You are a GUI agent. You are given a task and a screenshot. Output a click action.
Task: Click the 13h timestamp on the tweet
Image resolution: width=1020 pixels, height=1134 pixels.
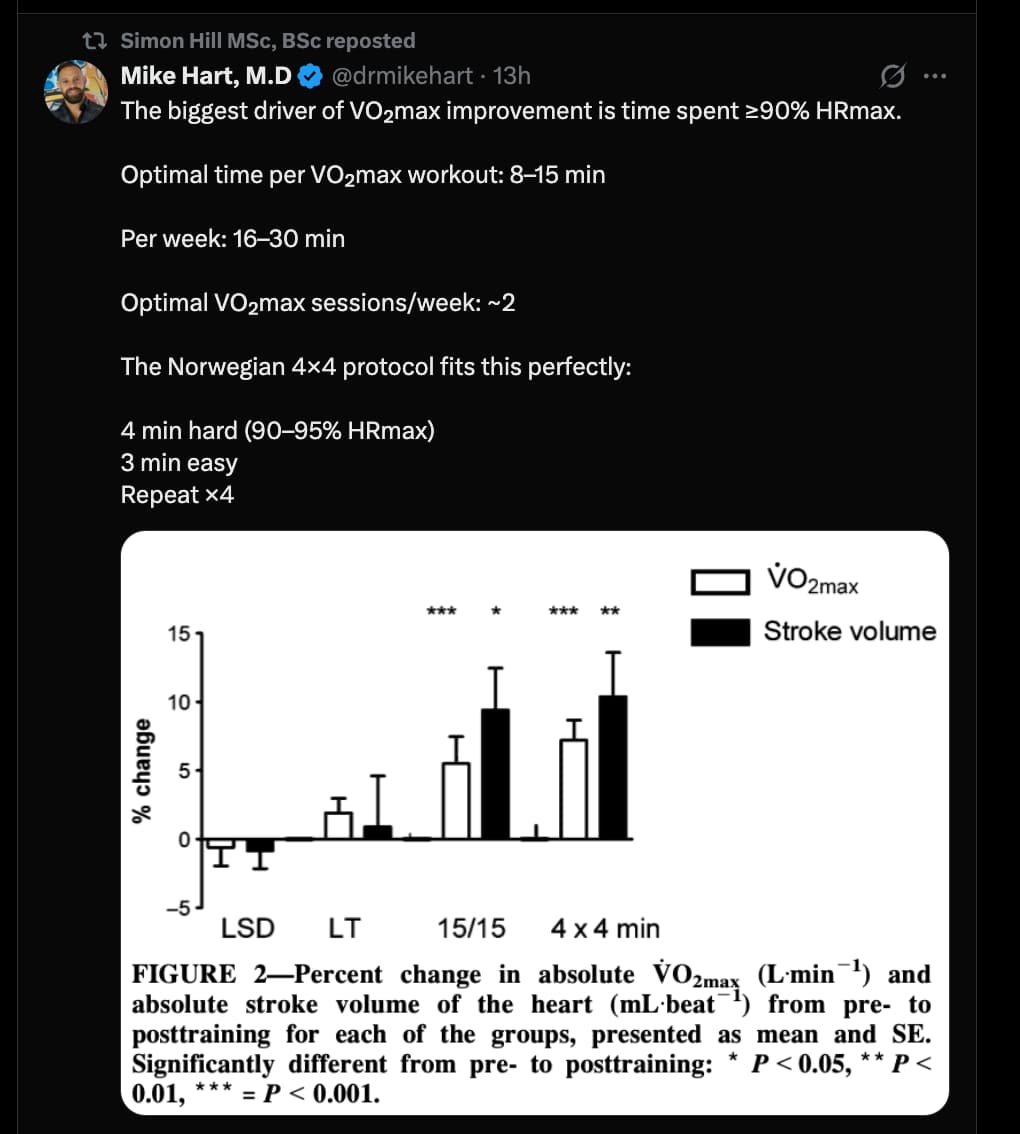pos(513,76)
